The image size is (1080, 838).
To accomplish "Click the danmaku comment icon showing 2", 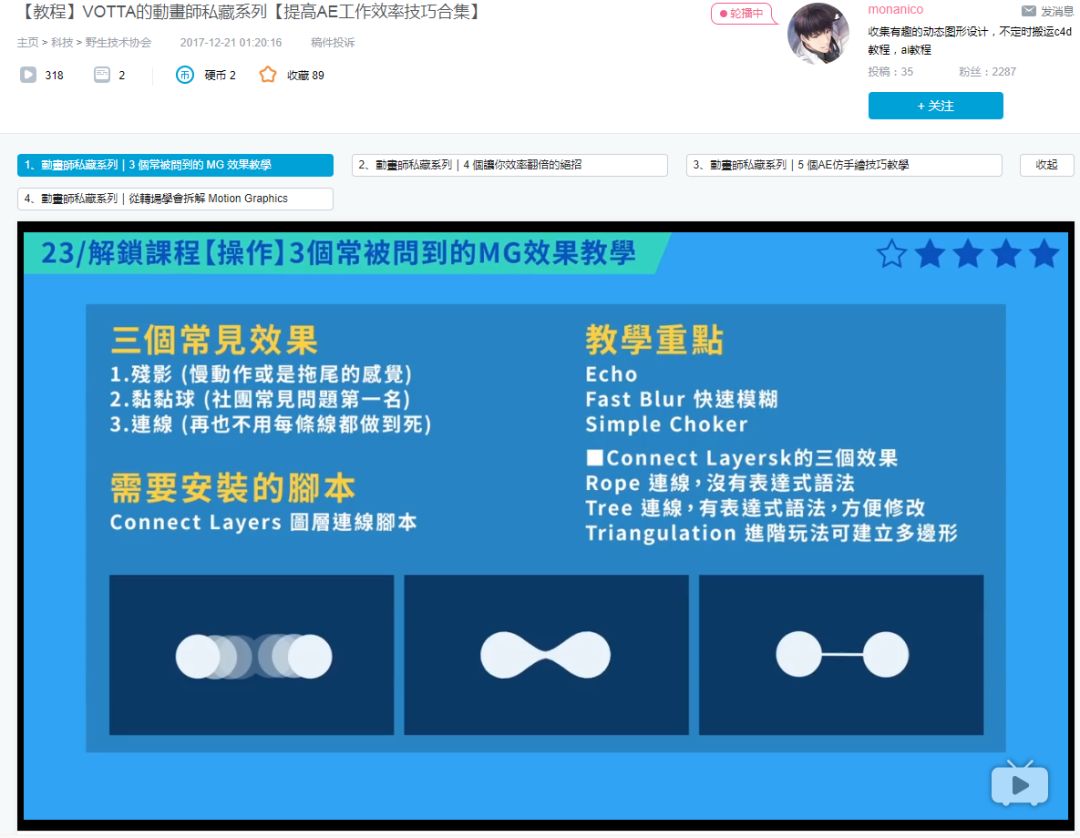I will pyautogui.click(x=102, y=74).
